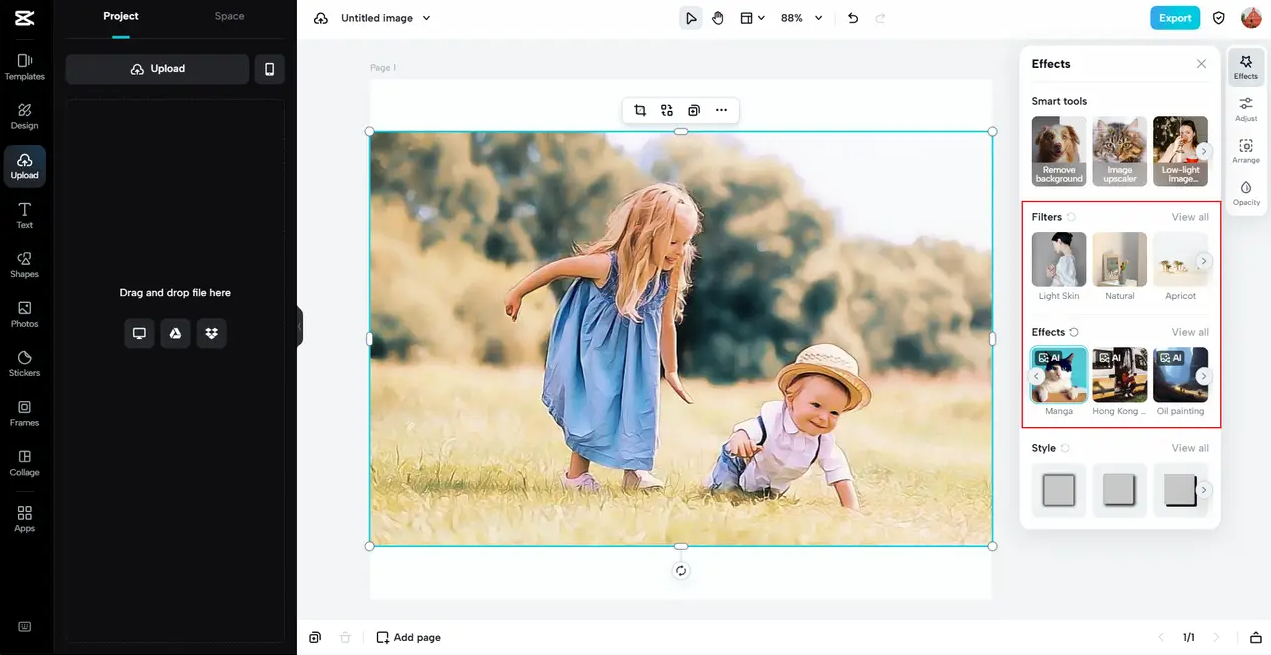
Task: Open the Collage panel
Action: [x=24, y=463]
